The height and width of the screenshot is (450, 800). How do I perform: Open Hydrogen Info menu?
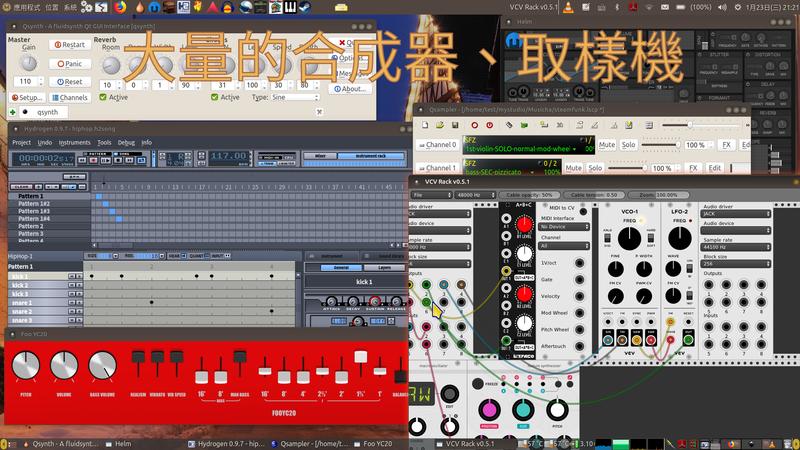[146, 143]
